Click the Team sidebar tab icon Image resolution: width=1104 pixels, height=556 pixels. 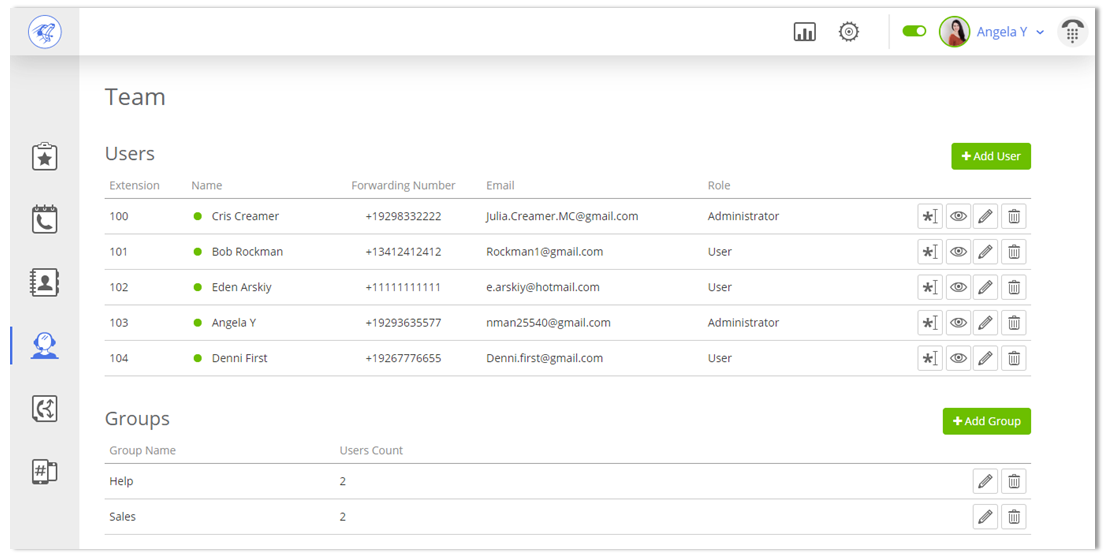(x=45, y=345)
